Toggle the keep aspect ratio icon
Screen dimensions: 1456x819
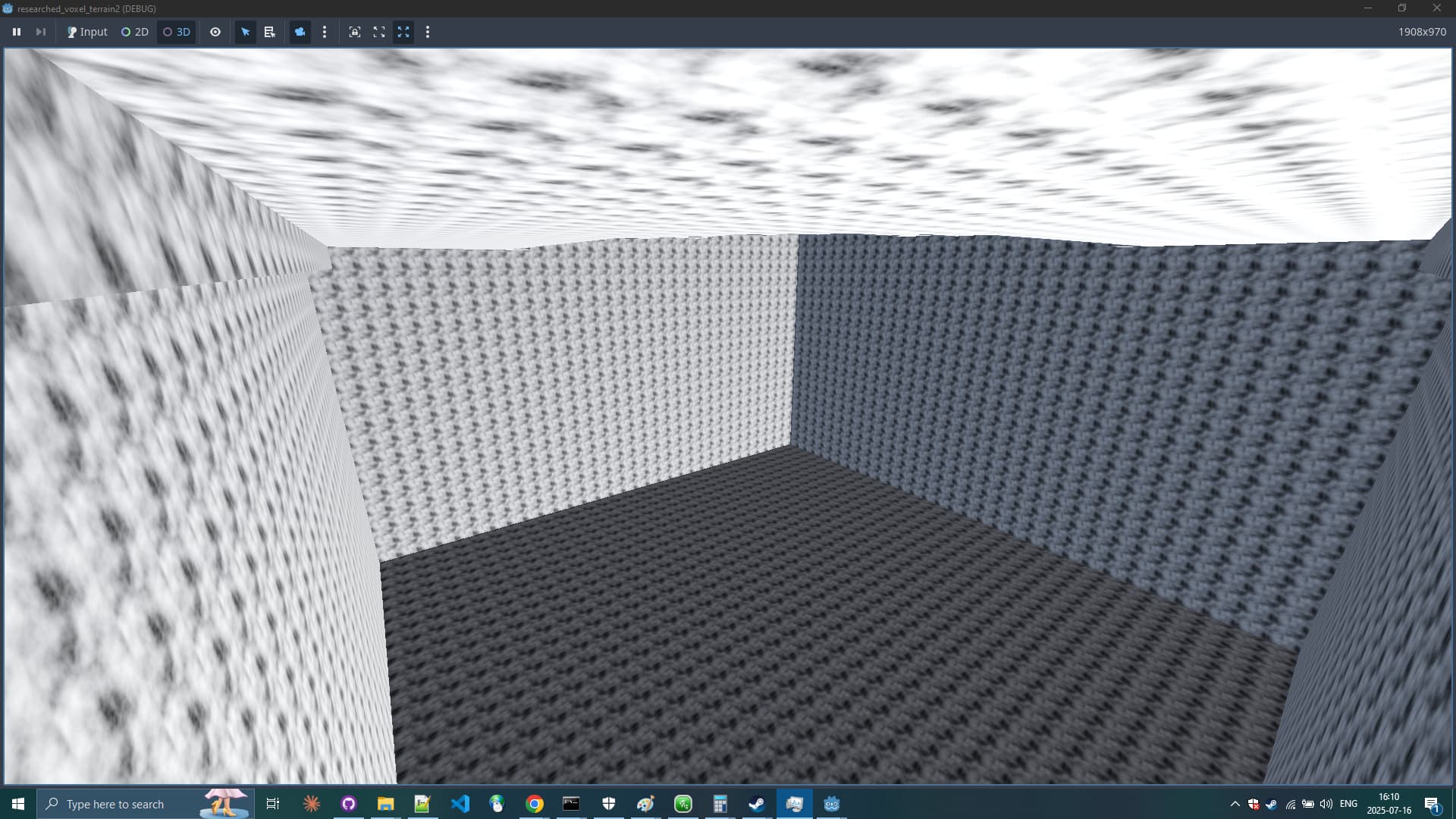[379, 32]
